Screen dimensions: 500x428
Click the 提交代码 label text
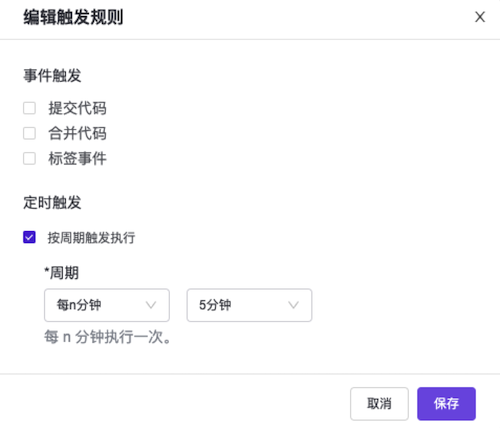pos(77,108)
